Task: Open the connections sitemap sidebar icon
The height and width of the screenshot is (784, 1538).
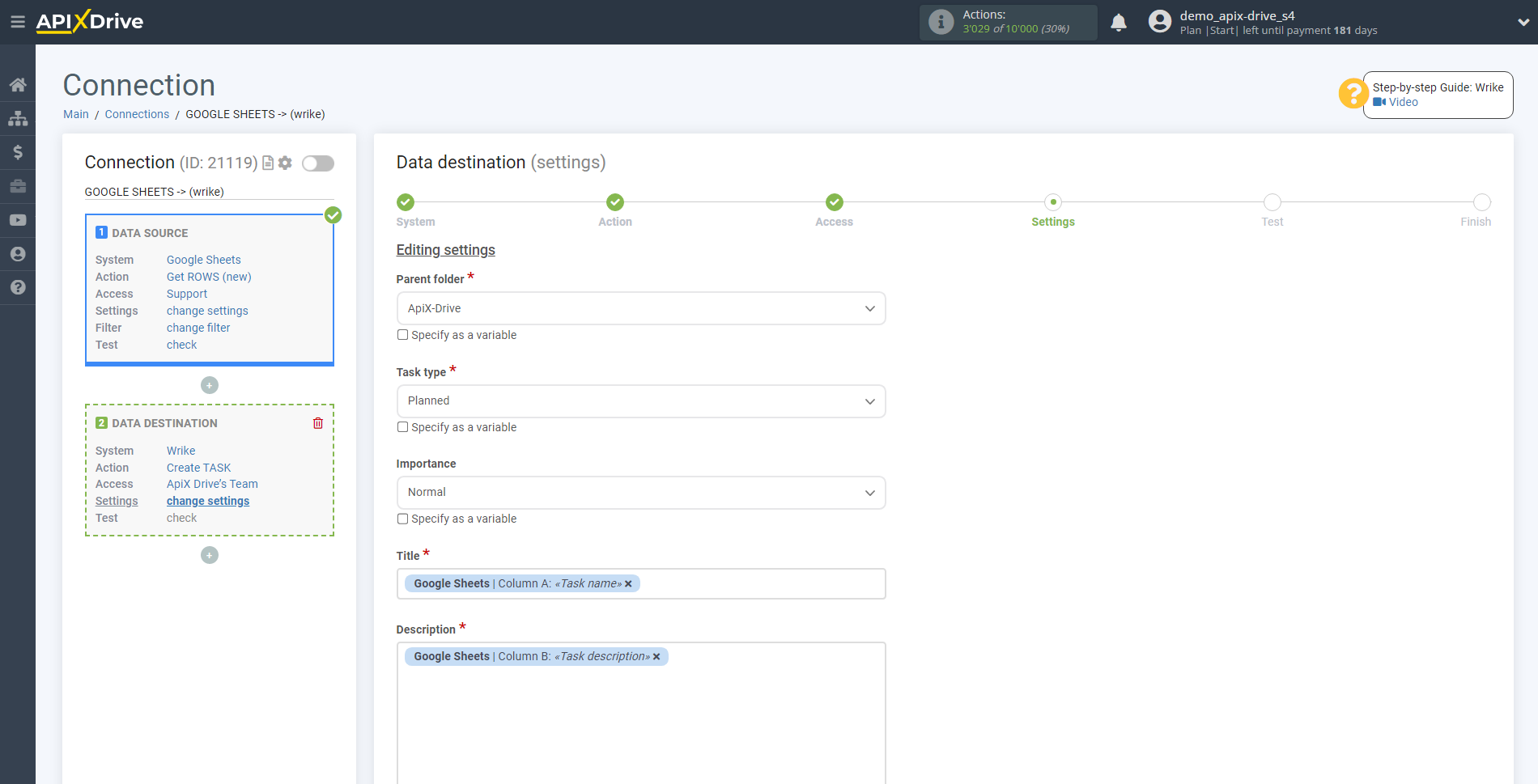Action: [18, 118]
